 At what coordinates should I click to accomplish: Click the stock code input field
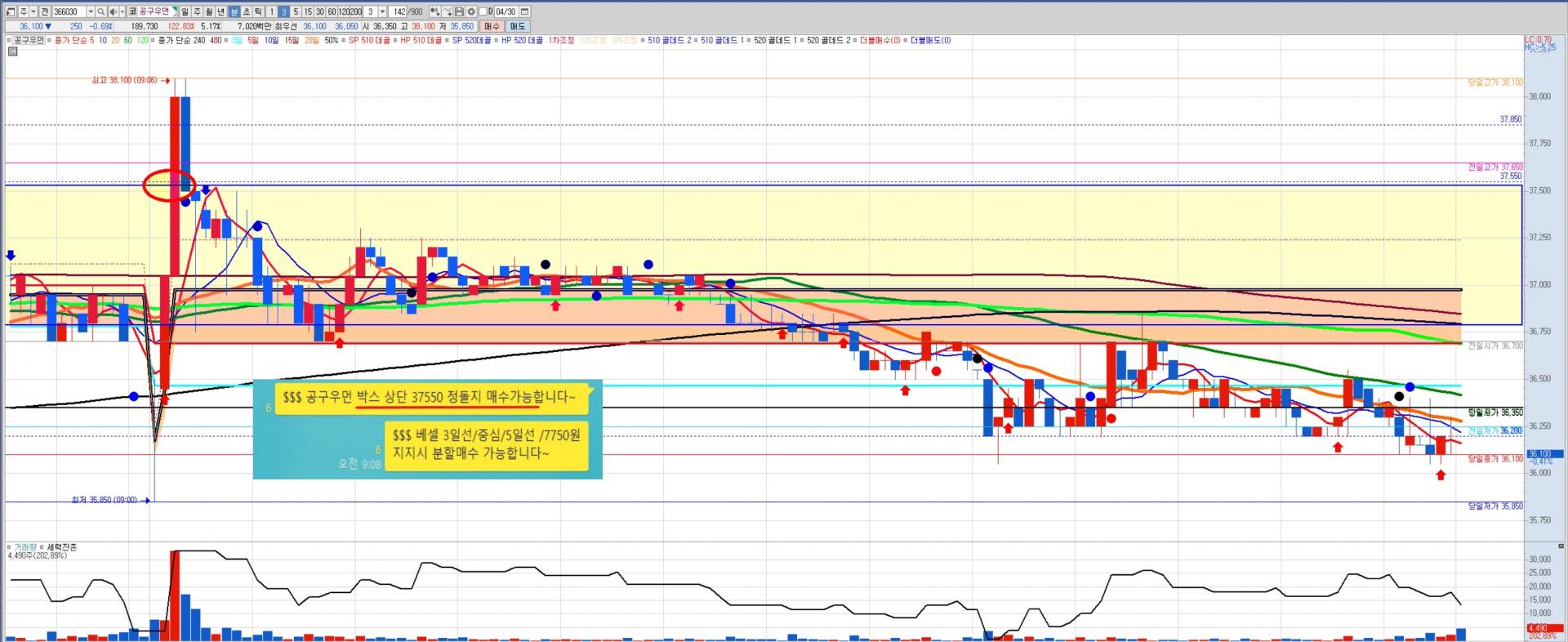click(69, 11)
